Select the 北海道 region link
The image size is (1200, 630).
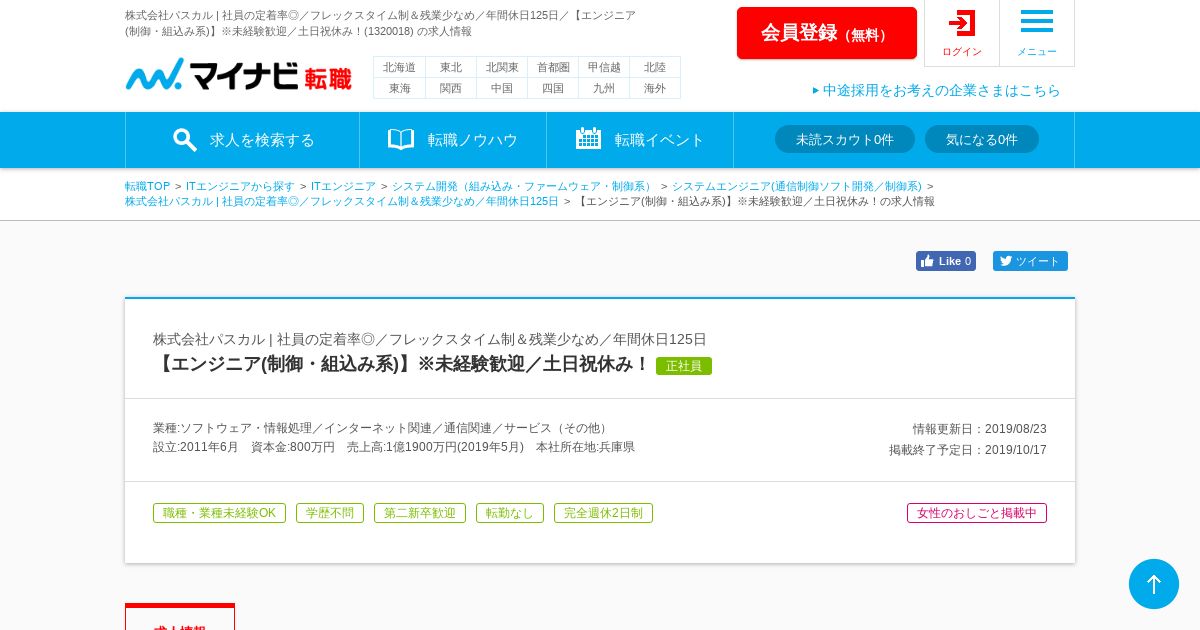tap(399, 67)
